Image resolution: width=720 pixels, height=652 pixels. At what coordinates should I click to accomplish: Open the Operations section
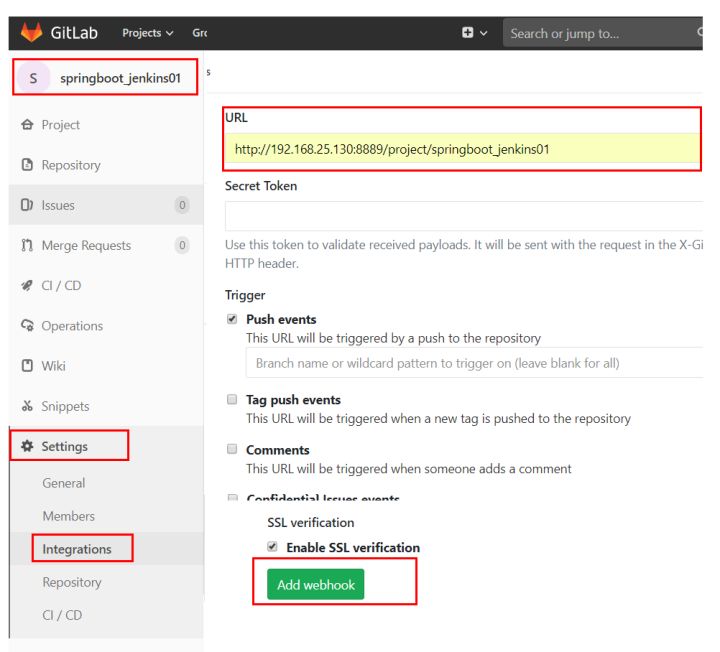point(72,326)
